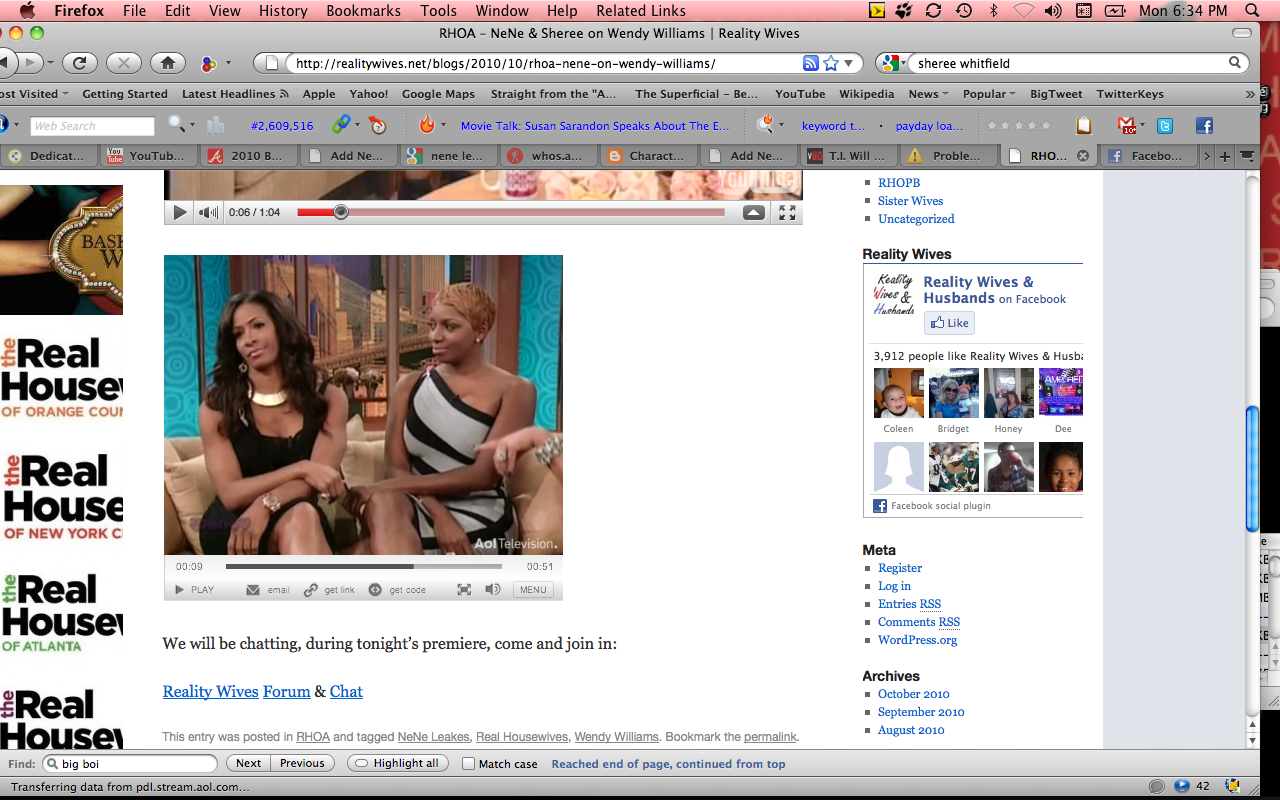Viewport: 1280px width, 800px height.
Task: Bookmark this page with the star icon
Action: 831,63
